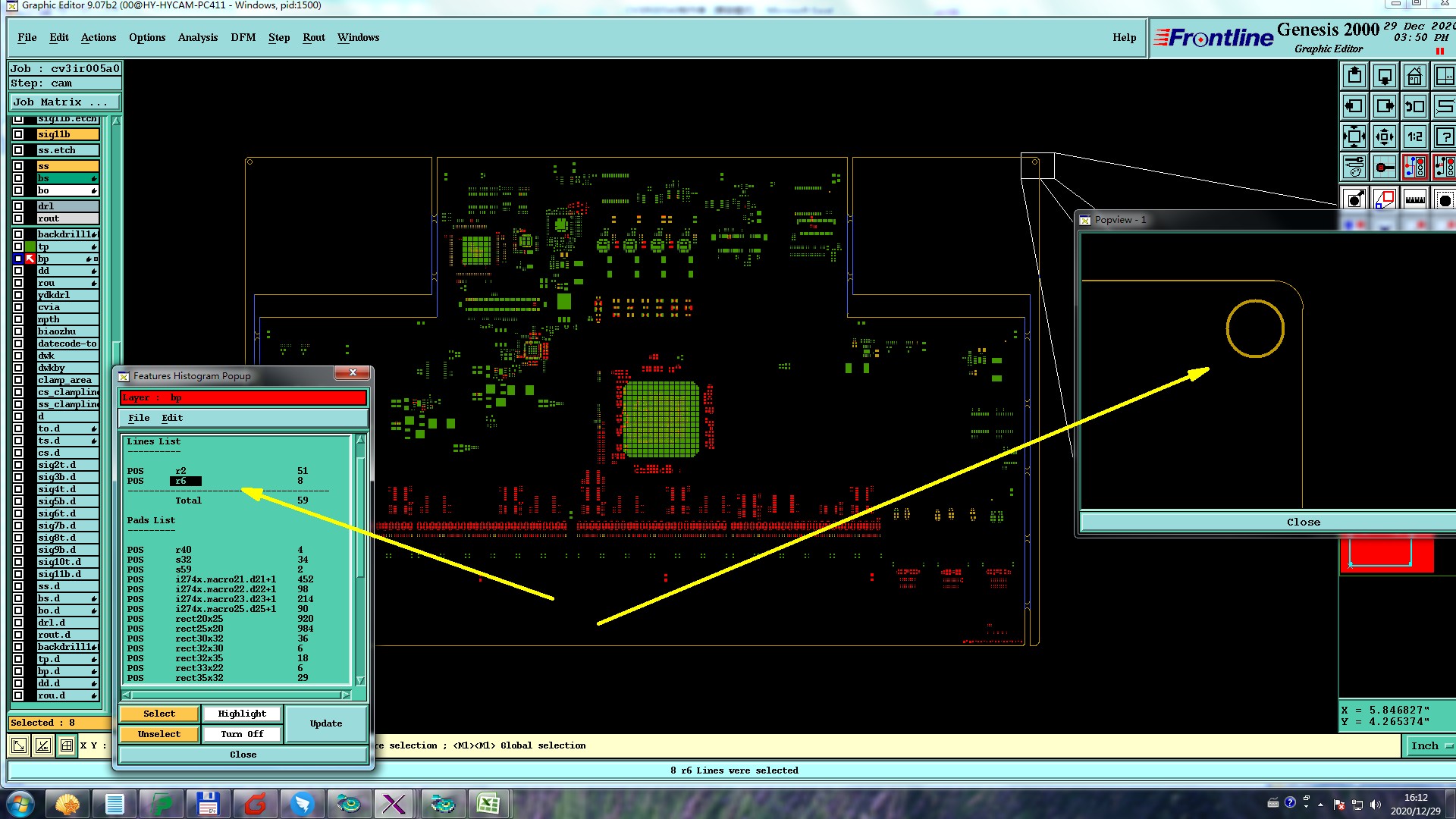Click the question mark help icon
Viewport: 1456px width, 819px height.
[x=1444, y=137]
